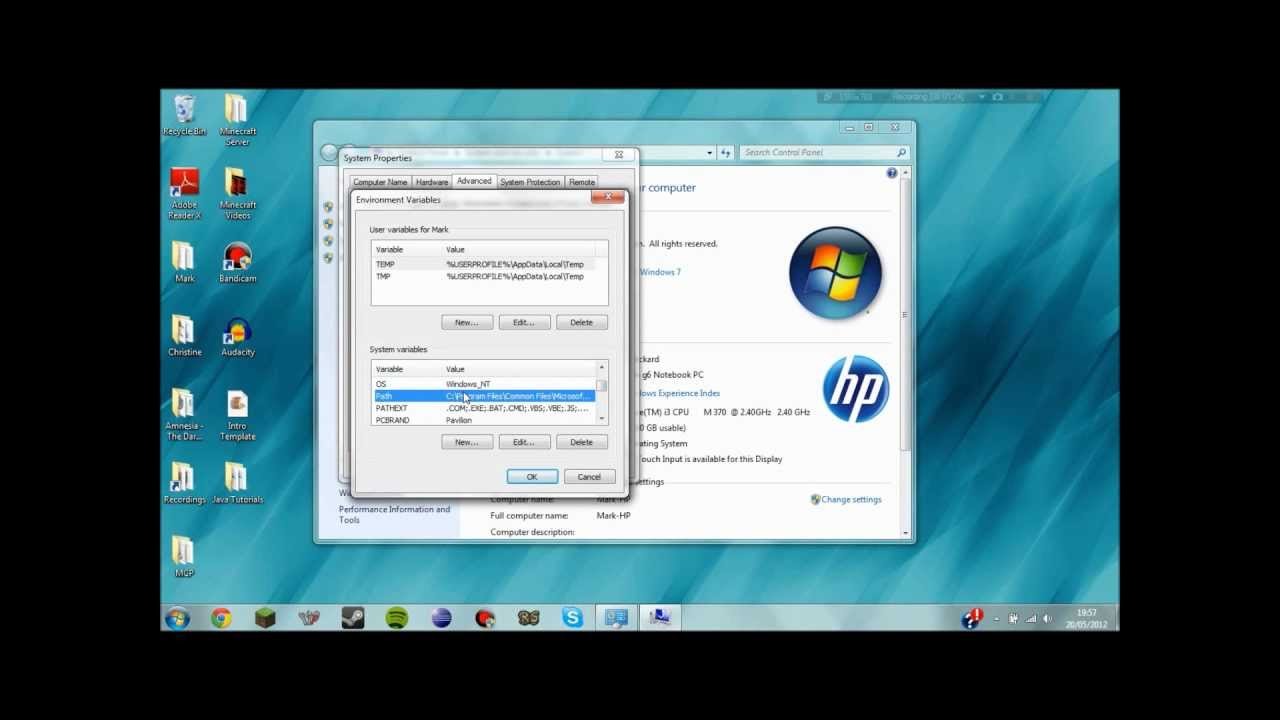Open the Mark folder on desktop
1280x720 pixels.
click(184, 262)
